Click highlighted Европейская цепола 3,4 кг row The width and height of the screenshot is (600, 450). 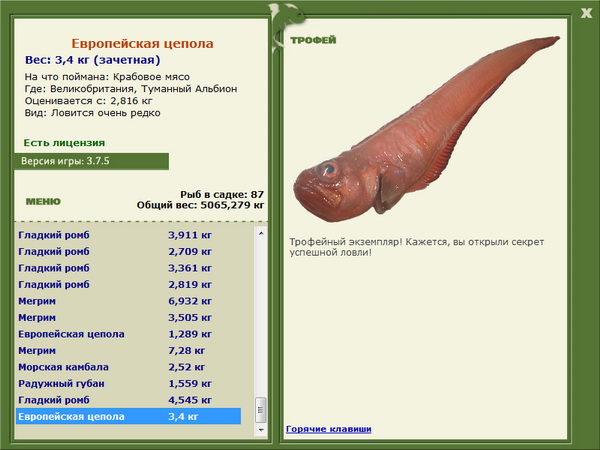click(x=129, y=416)
